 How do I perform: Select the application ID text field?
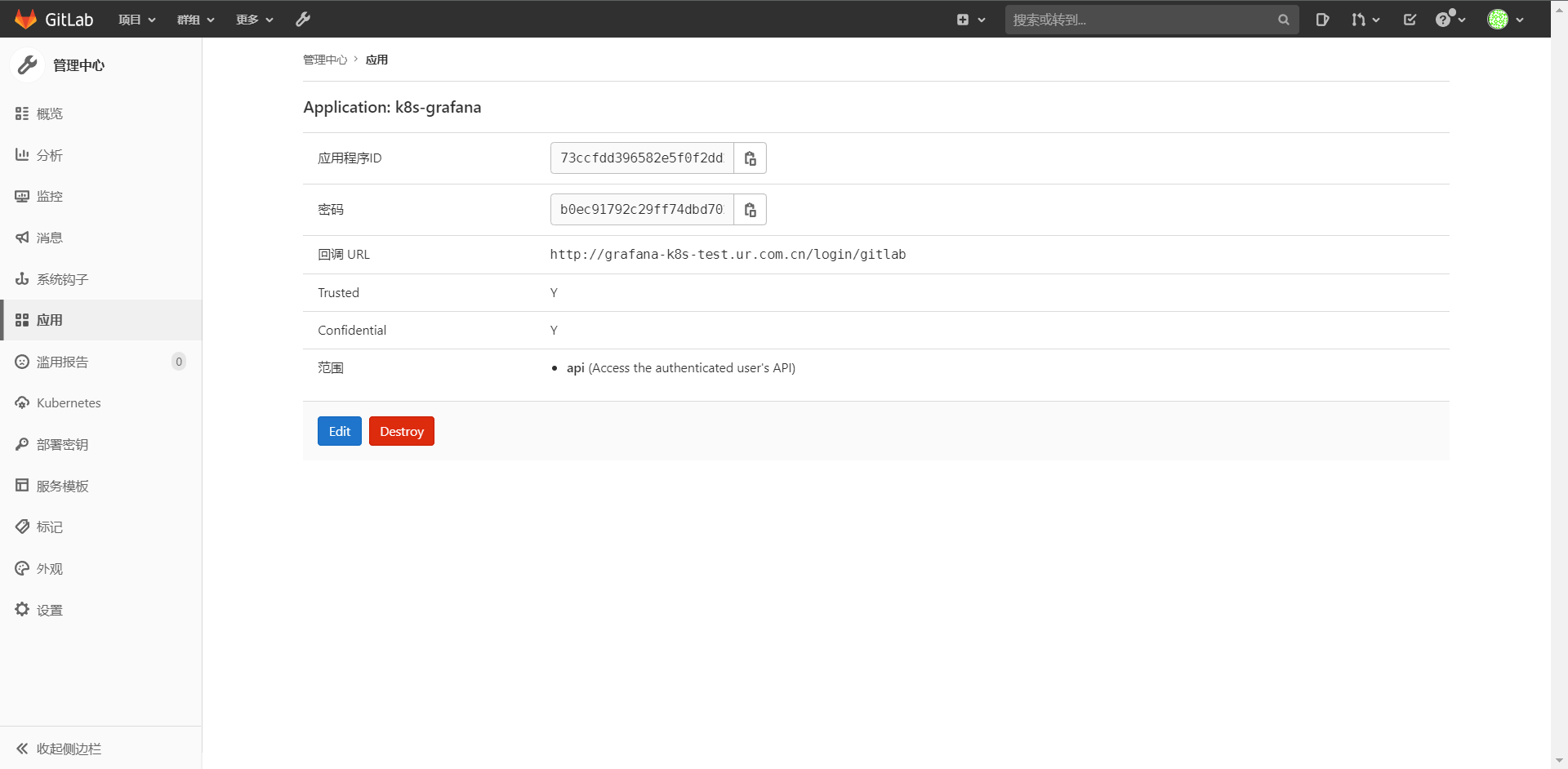click(x=642, y=158)
